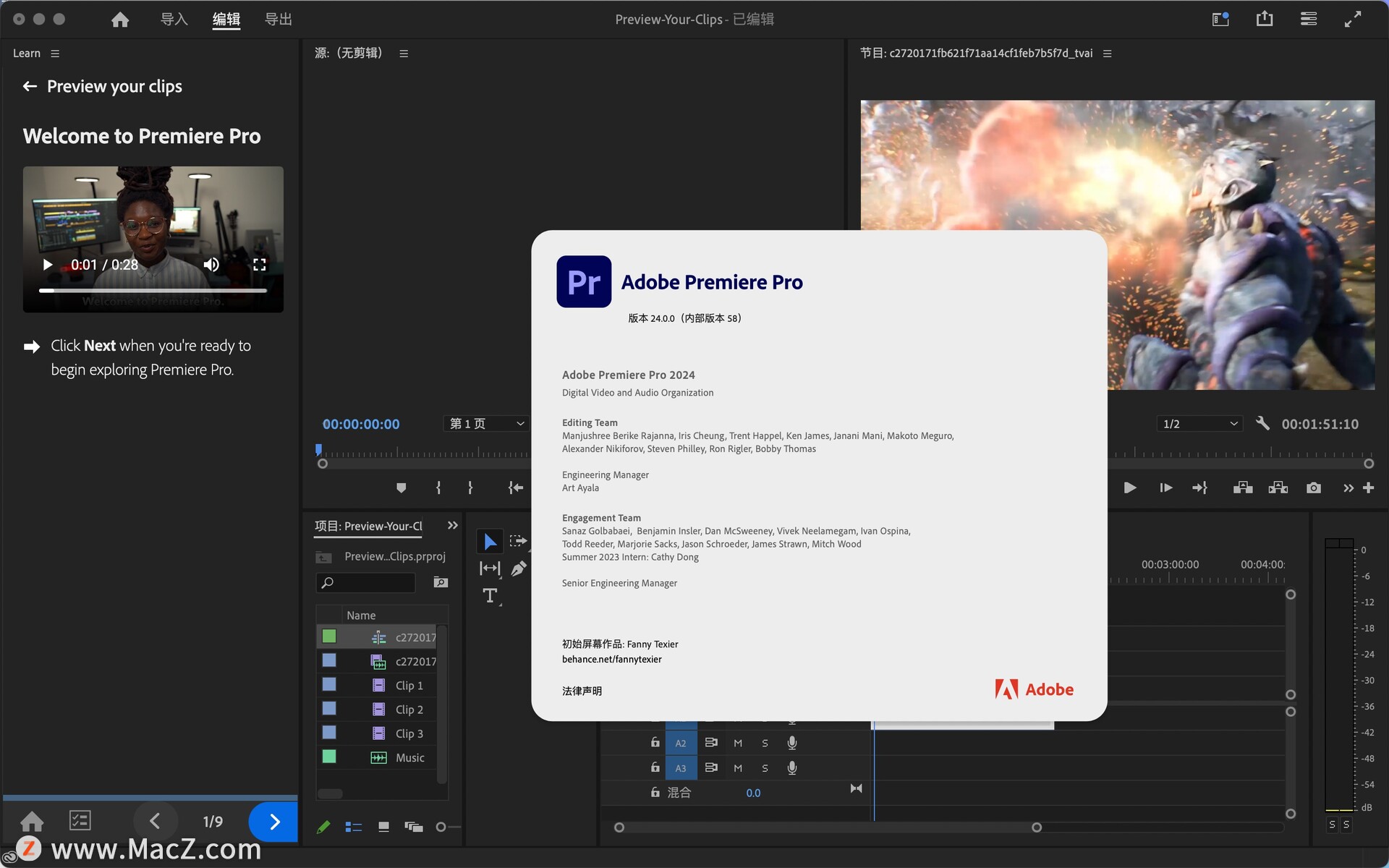Viewport: 1389px width, 868px height.
Task: Go to Out point in Program monitor
Action: [x=1200, y=488]
